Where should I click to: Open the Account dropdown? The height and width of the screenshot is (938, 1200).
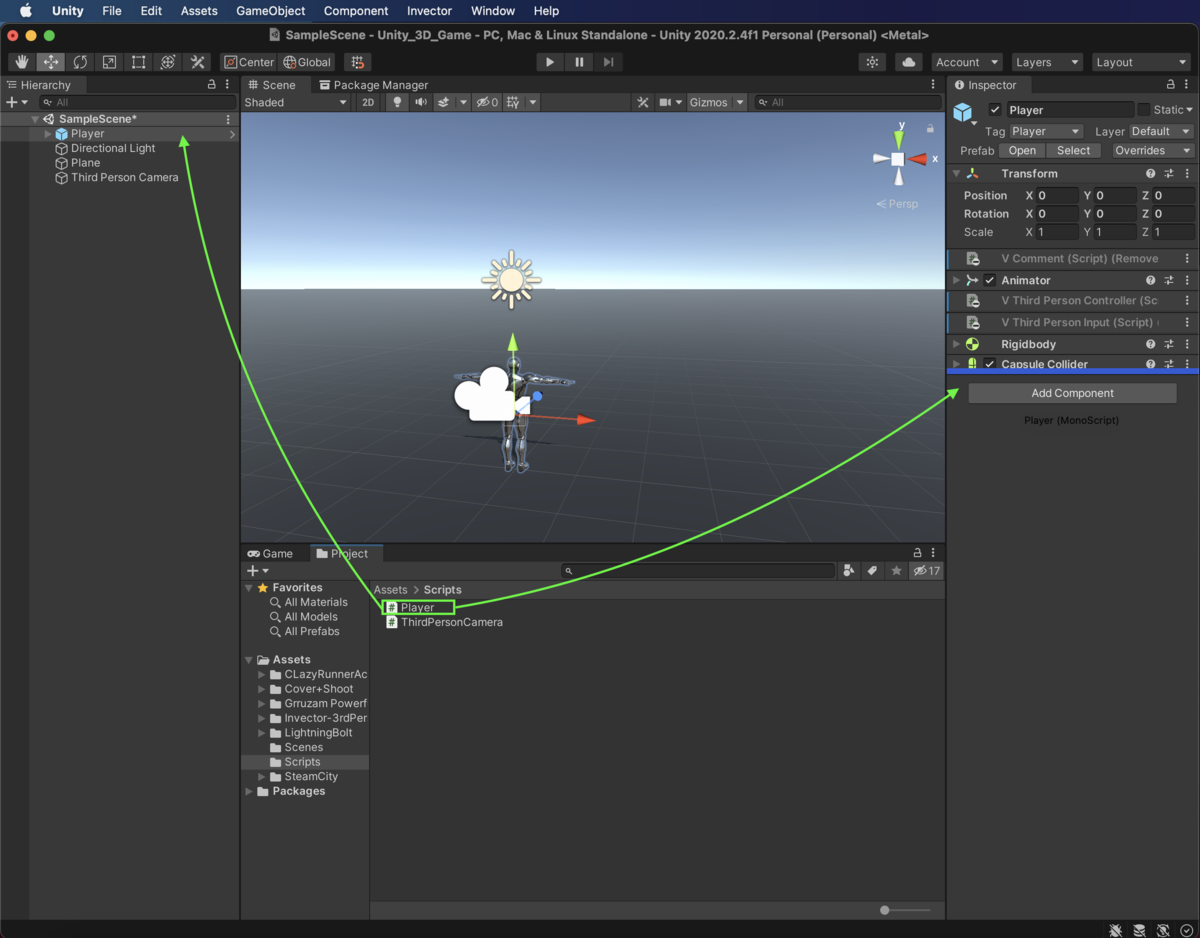coord(967,62)
